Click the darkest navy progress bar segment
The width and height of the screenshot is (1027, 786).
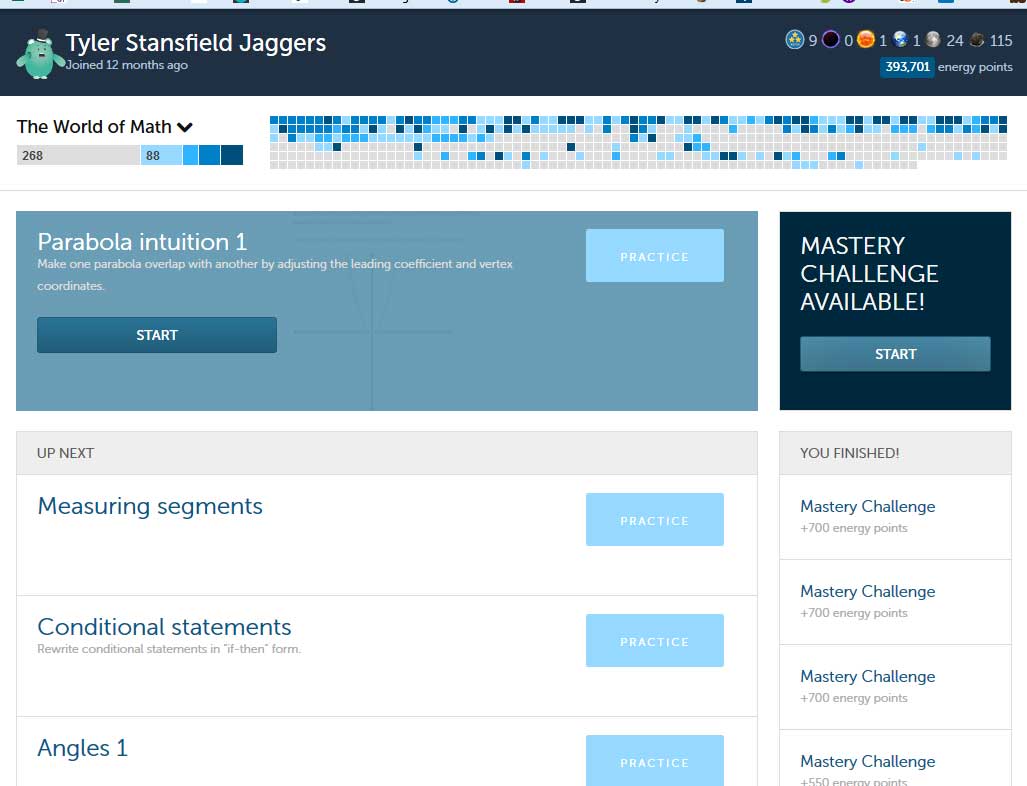click(232, 155)
